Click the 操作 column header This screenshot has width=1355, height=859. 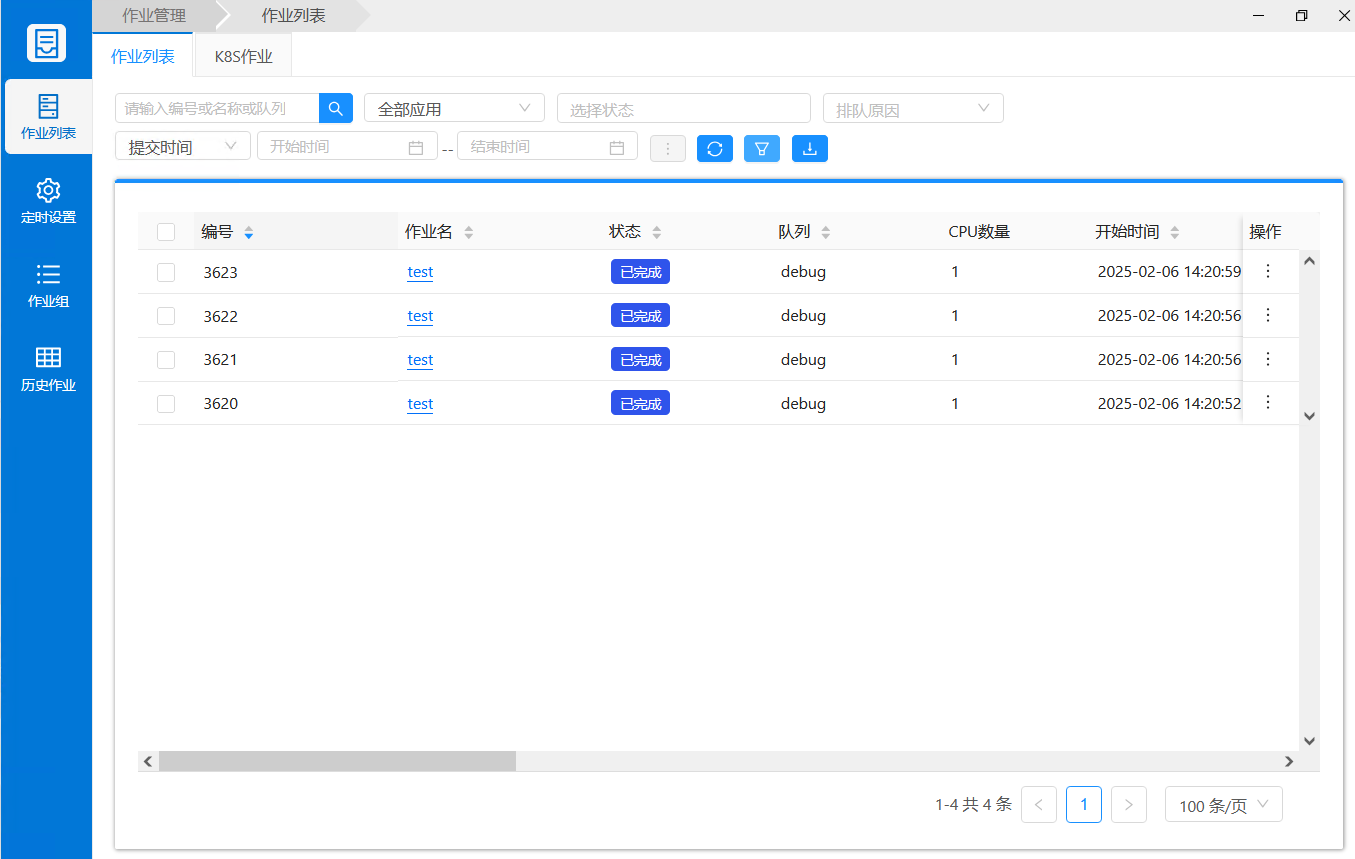(1265, 232)
